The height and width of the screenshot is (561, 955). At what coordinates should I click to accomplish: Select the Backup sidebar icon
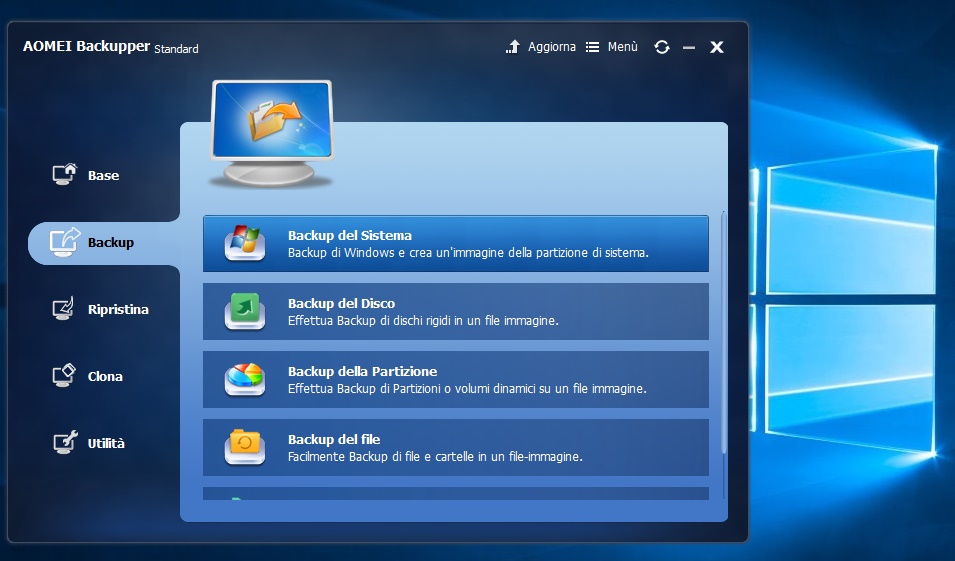pyautogui.click(x=65, y=242)
